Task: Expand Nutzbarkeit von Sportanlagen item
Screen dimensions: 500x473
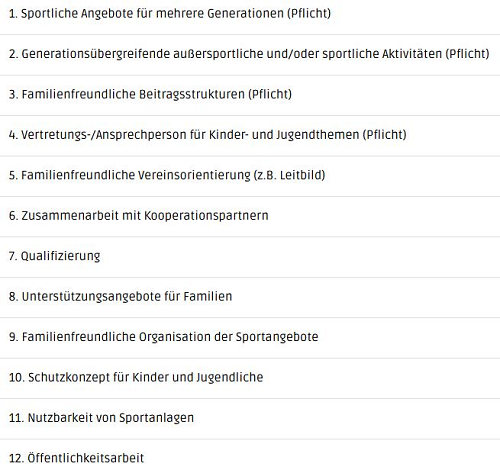Action: [250, 418]
